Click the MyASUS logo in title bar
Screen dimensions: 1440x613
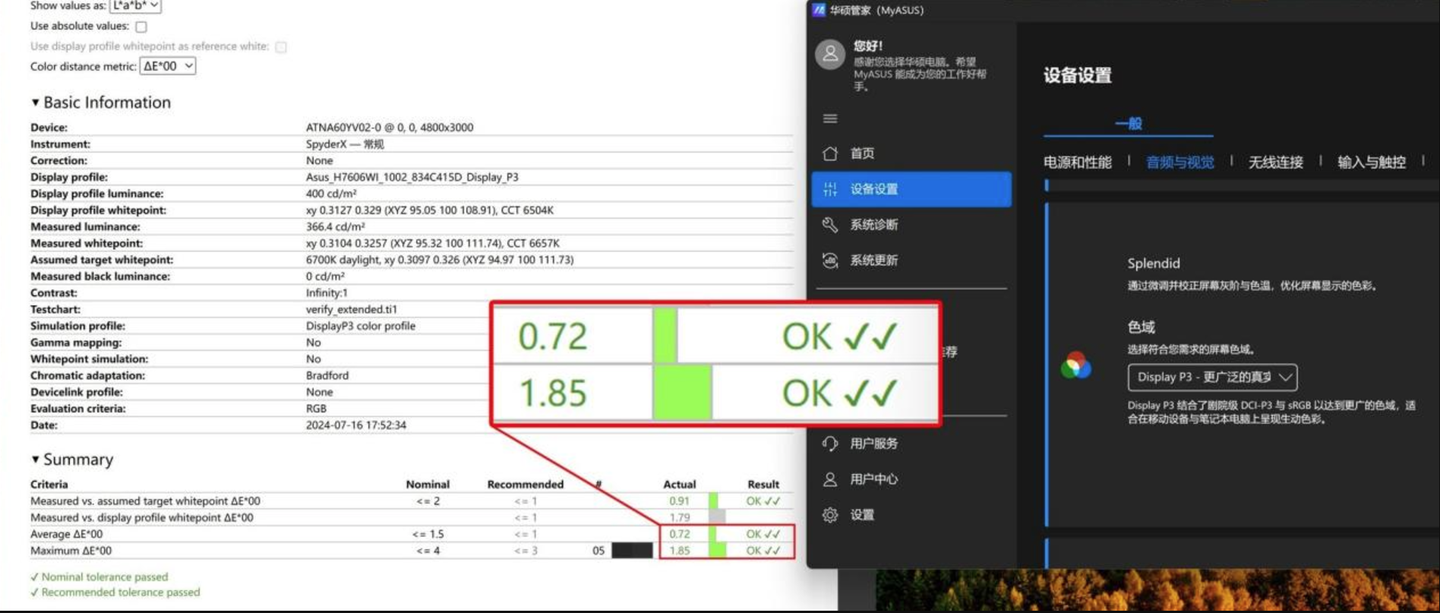pos(819,10)
